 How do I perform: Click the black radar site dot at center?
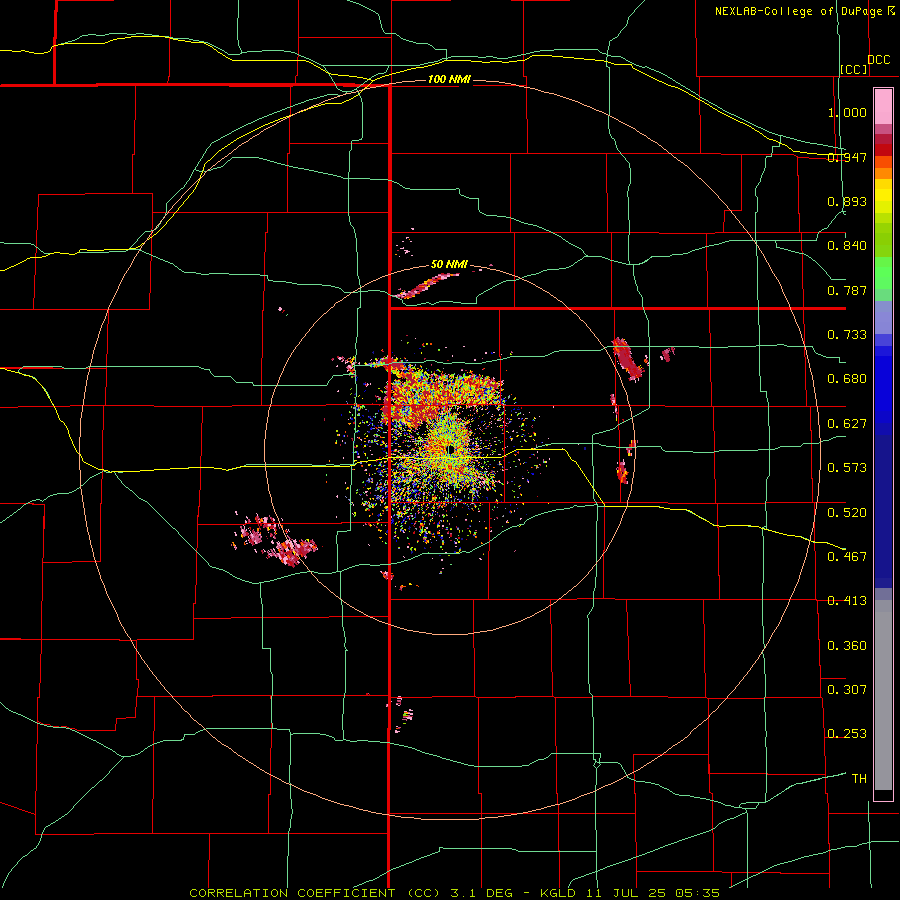pos(451,449)
